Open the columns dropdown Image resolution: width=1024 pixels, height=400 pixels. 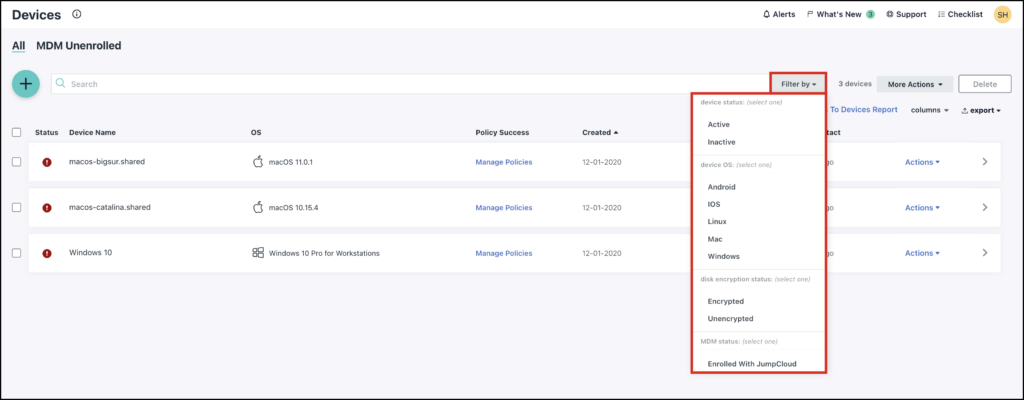pyautogui.click(x=929, y=110)
